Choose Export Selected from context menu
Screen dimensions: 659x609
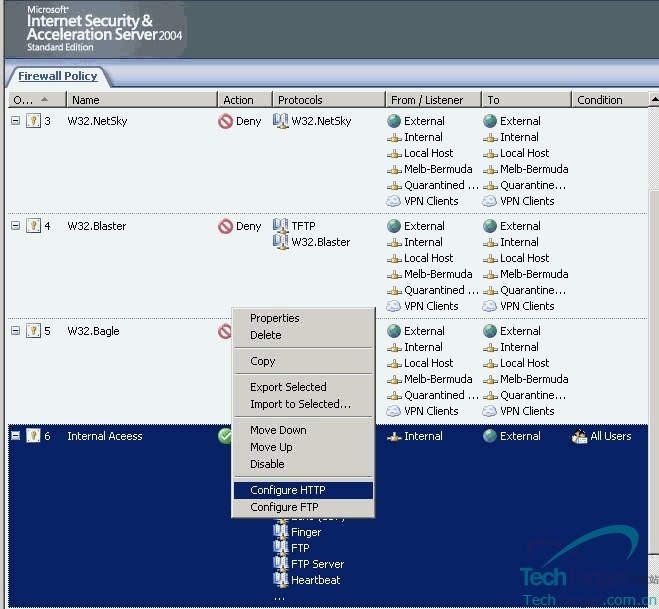click(288, 387)
